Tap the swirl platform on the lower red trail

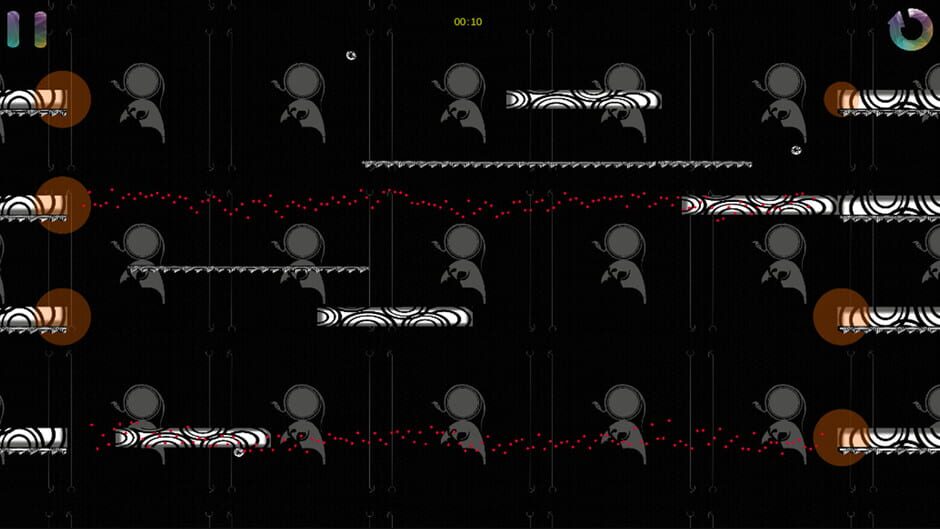(x=192, y=438)
